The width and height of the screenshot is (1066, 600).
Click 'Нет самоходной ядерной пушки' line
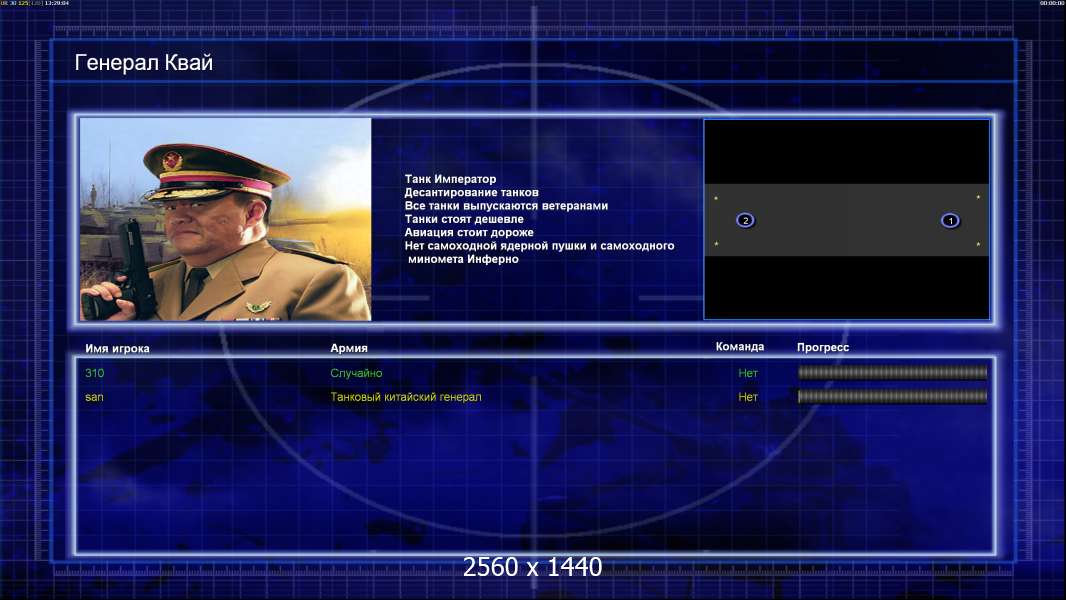(x=539, y=245)
